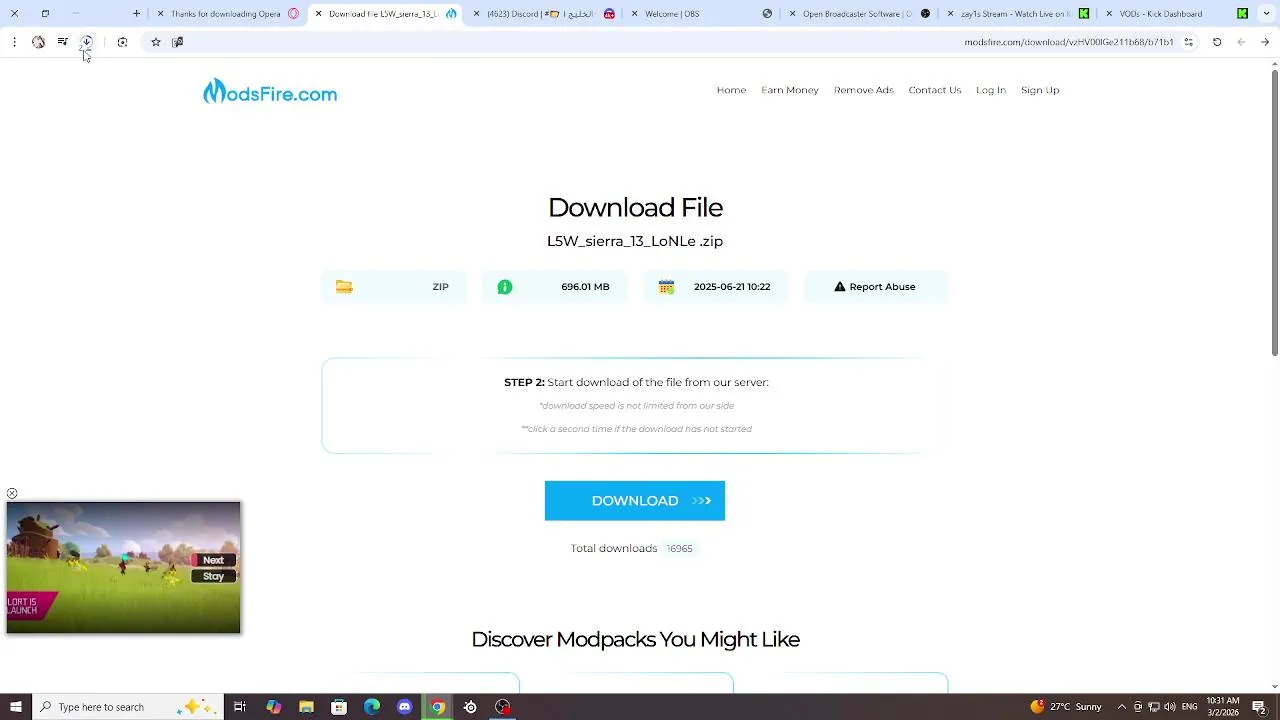The image size is (1280, 720).
Task: Show hidden system tray icons
Action: tap(1122, 707)
